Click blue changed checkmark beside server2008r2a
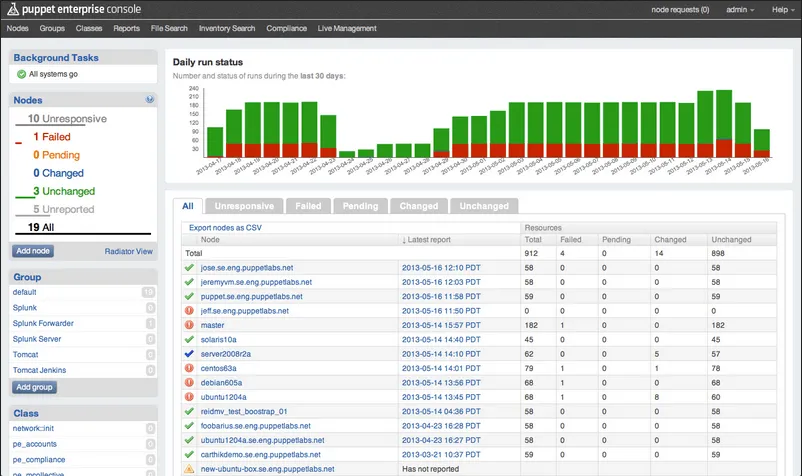The image size is (802, 476). (189, 354)
